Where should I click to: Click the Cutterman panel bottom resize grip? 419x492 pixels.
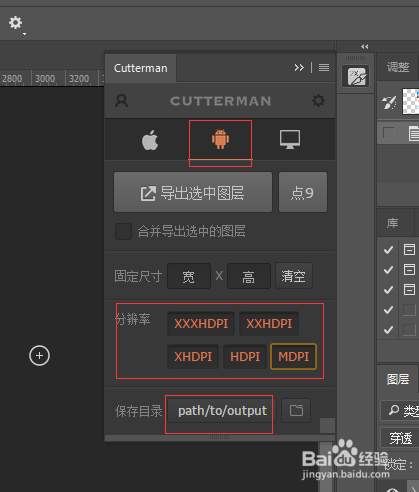220,437
